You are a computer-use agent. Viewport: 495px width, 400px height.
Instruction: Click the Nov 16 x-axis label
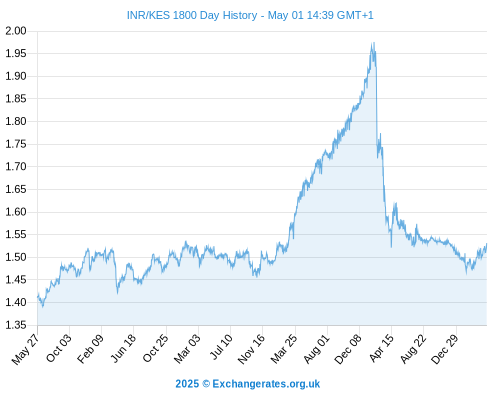coord(251,349)
